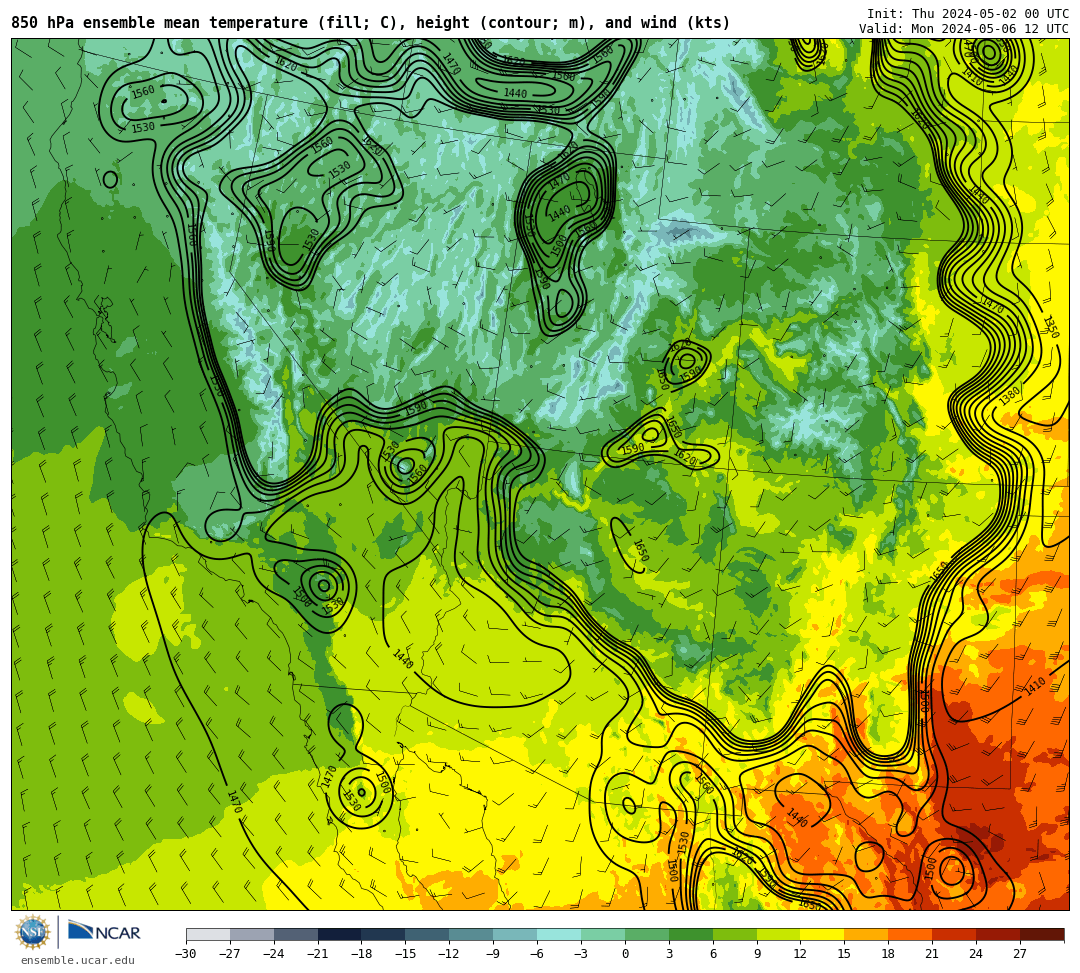Viewport: 1080px width, 973px height.
Task: Pick the -30 to -27 light gray swatch
Action: (208, 934)
